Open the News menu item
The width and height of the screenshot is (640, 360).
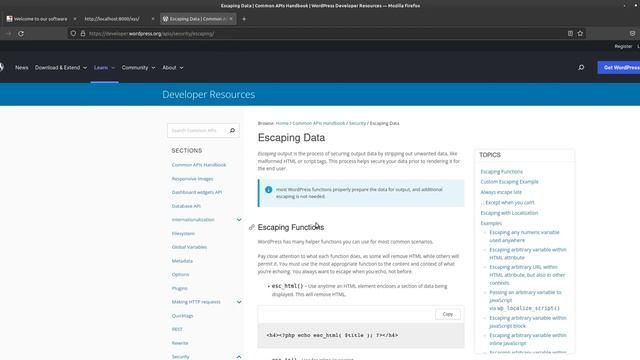coord(22,68)
